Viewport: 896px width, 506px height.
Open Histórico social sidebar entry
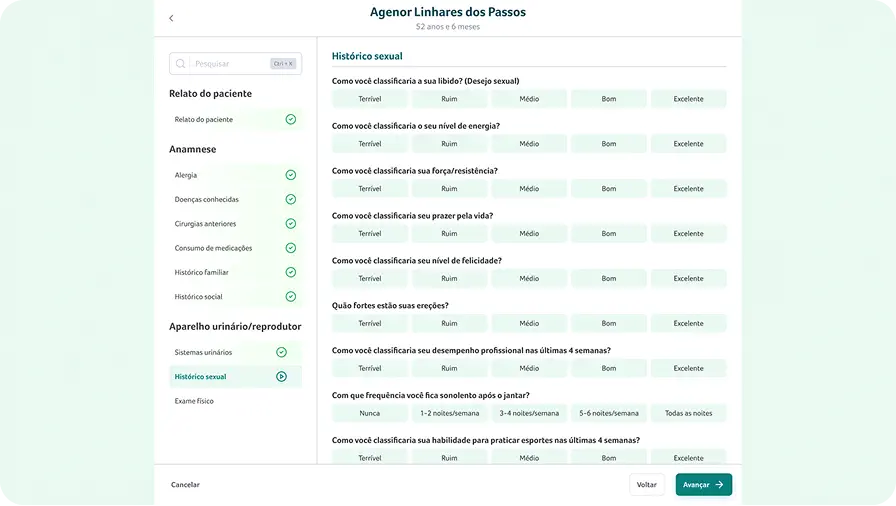(x=198, y=297)
